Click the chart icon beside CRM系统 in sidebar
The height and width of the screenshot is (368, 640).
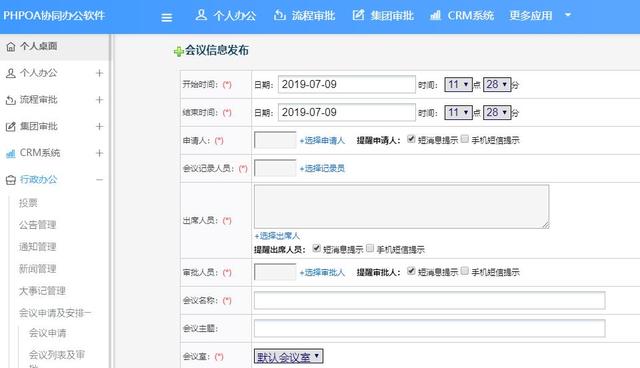click(x=11, y=153)
